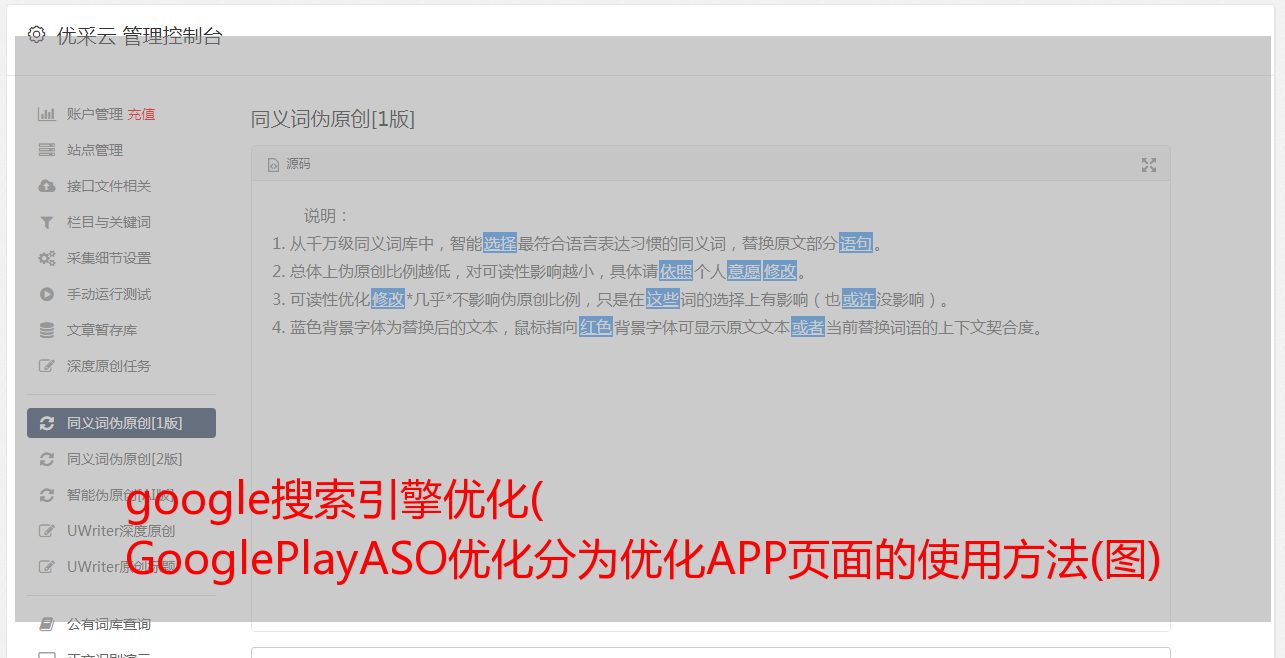Click the highlighted word 或者

pyautogui.click(x=808, y=327)
